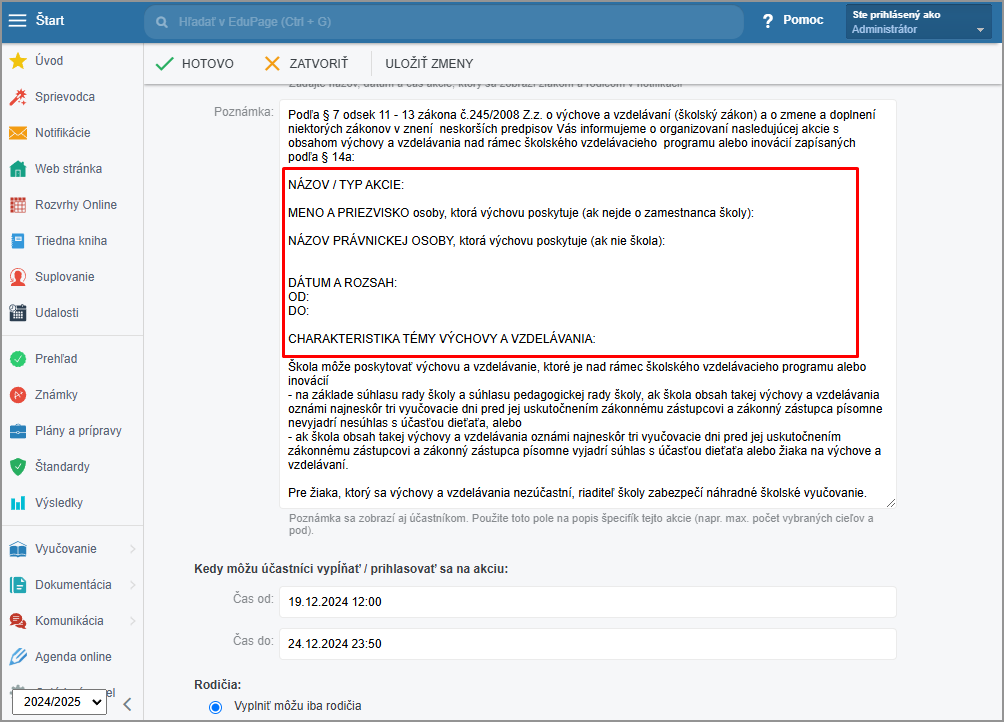Click ULOŽIŤ ZMENY to save changes
The image size is (1004, 722).
pos(429,64)
